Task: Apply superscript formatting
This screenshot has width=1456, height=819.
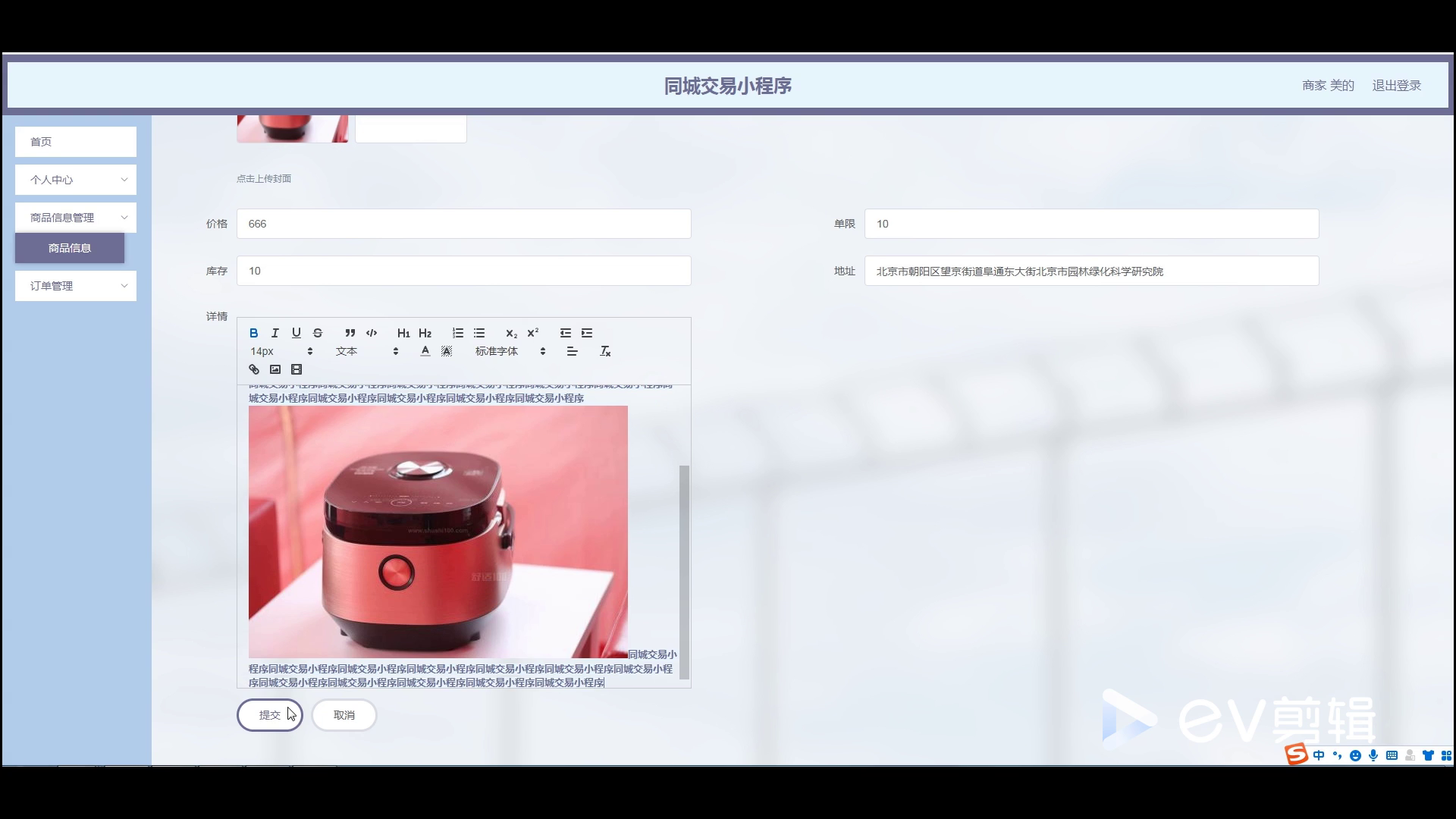Action: click(533, 333)
